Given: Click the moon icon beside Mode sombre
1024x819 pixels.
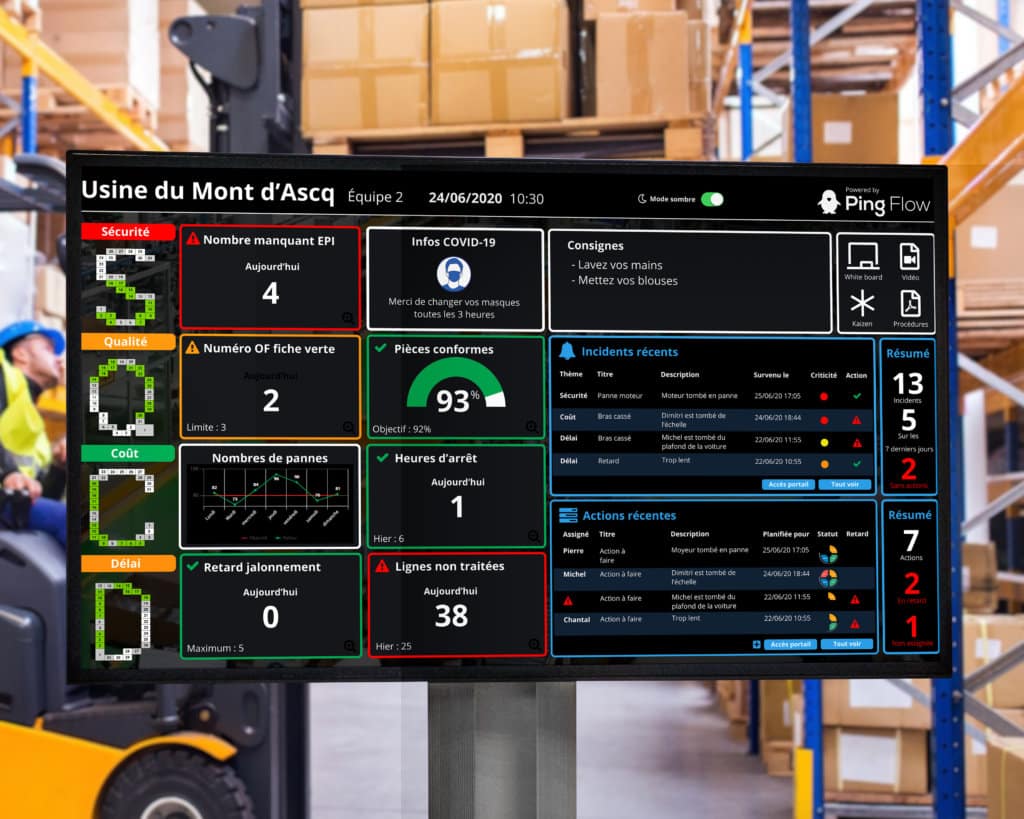Looking at the screenshot, I should [642, 199].
